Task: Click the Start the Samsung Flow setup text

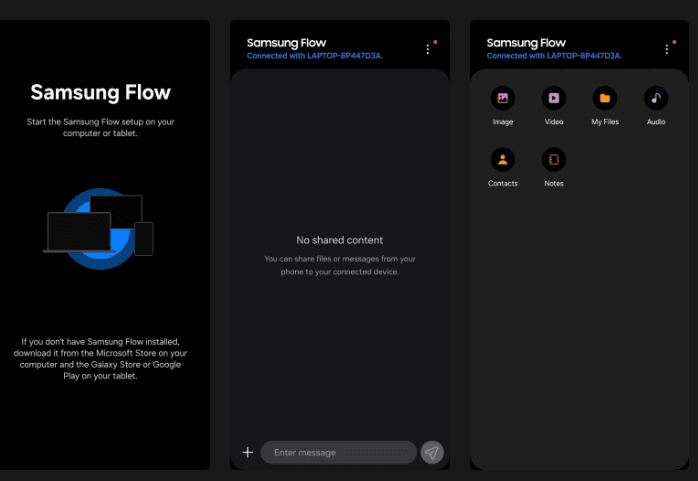Action: pyautogui.click(x=100, y=127)
